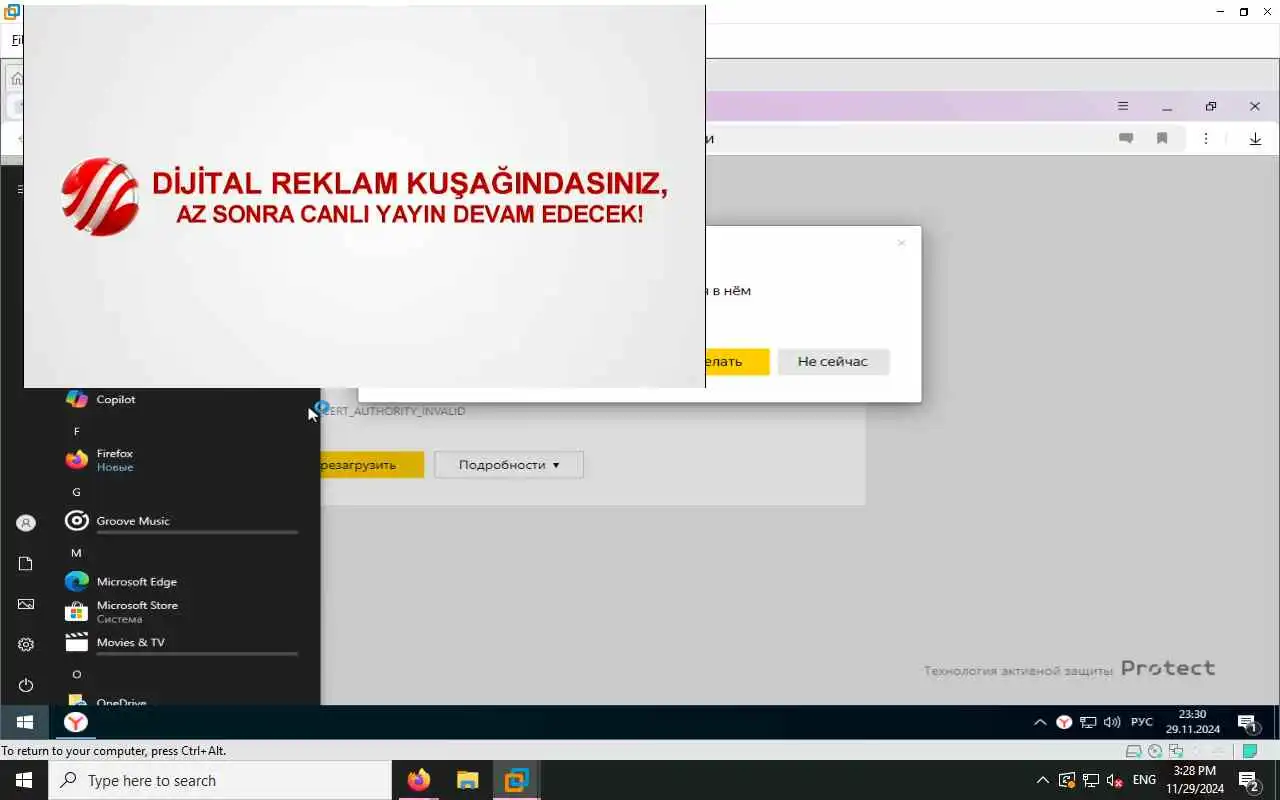Image resolution: width=1280 pixels, height=800 pixels.
Task: Click VMware green message log icon
Action: [1250, 751]
